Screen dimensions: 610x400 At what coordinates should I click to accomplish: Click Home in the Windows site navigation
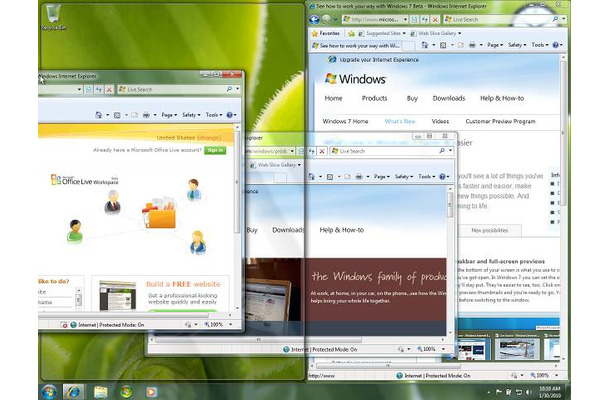coord(333,98)
